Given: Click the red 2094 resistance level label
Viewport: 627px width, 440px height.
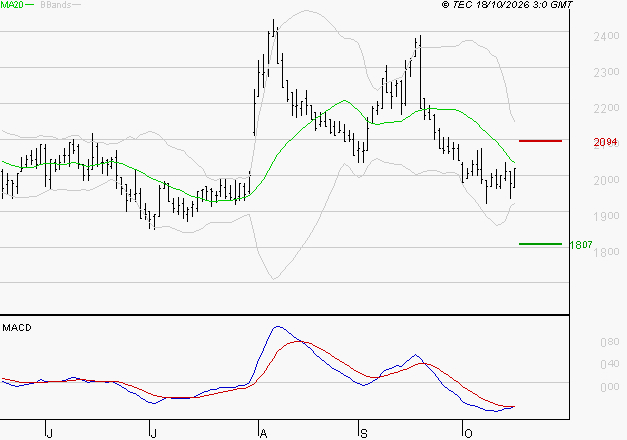Looking at the screenshot, I should coord(605,142).
